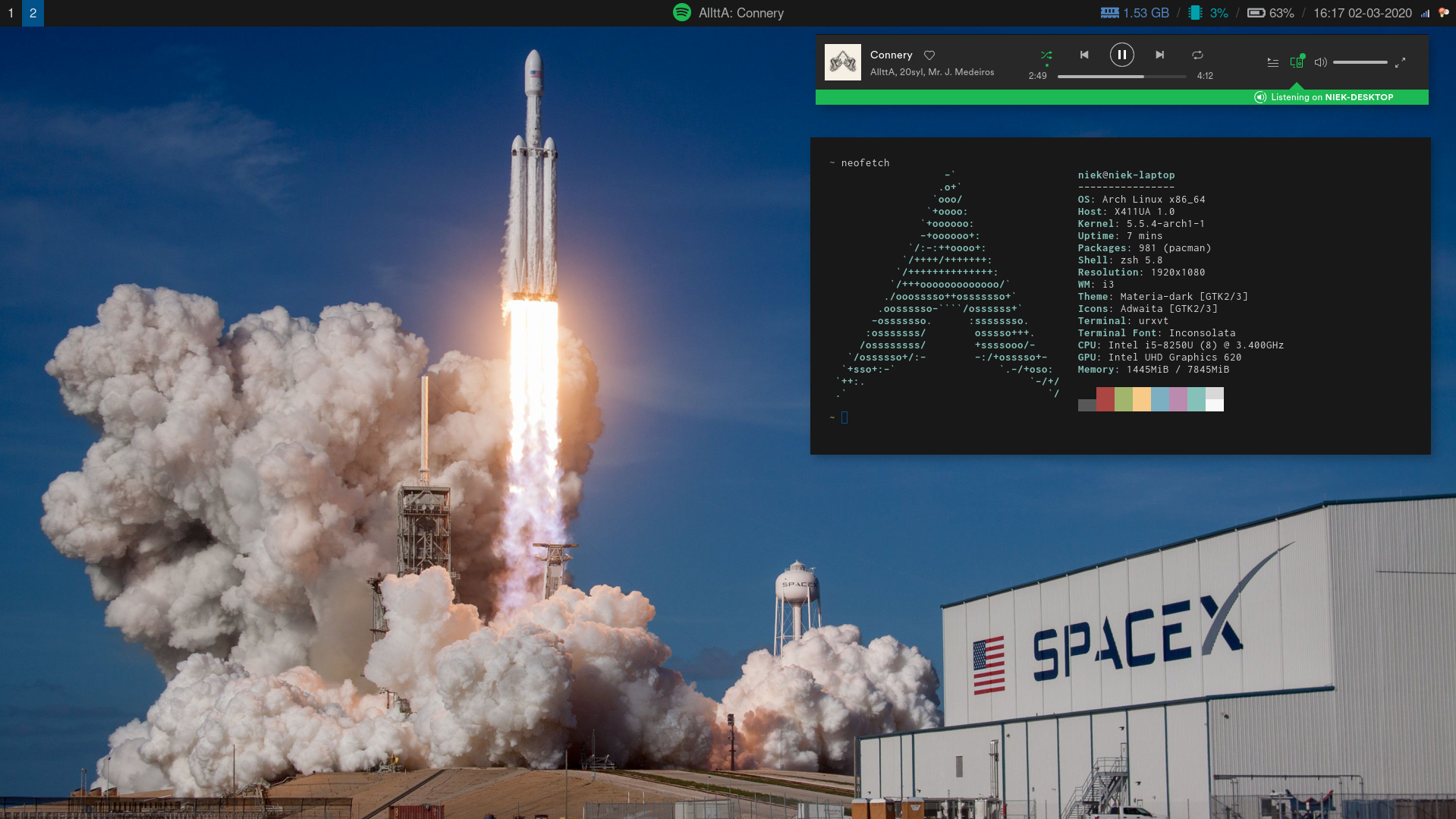Click the battery icon in the status bar
This screenshot has height=819, width=1456.
point(1256,13)
